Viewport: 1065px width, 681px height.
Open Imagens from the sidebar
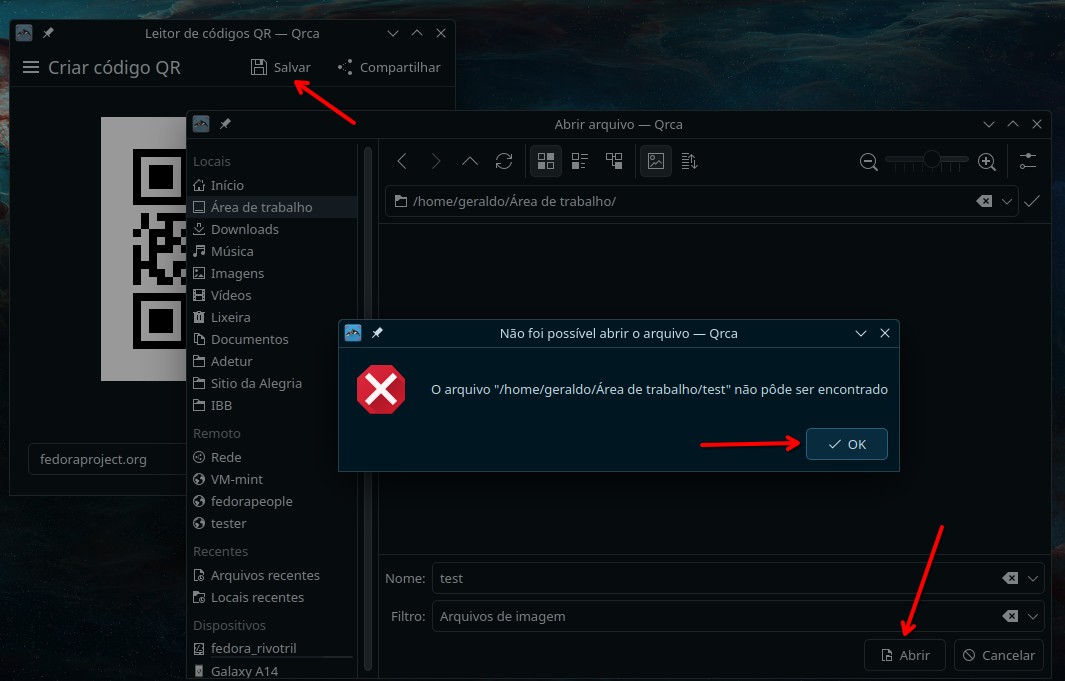(272, 274)
